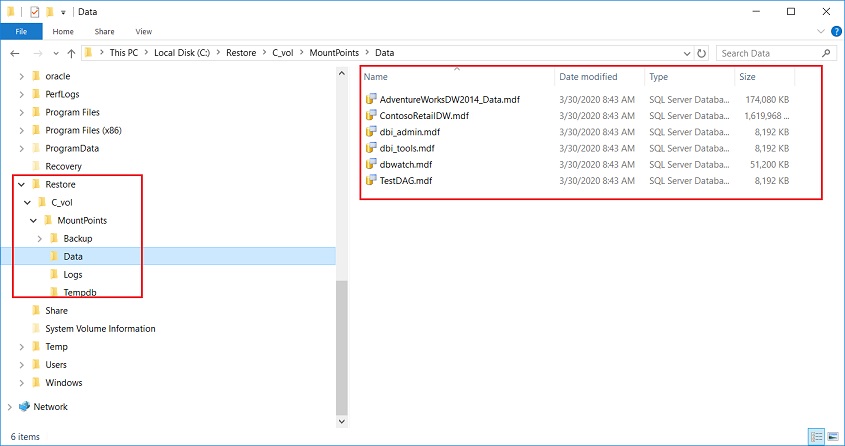Click the search magnifier icon
Image resolution: width=845 pixels, height=446 pixels.
tap(826, 53)
